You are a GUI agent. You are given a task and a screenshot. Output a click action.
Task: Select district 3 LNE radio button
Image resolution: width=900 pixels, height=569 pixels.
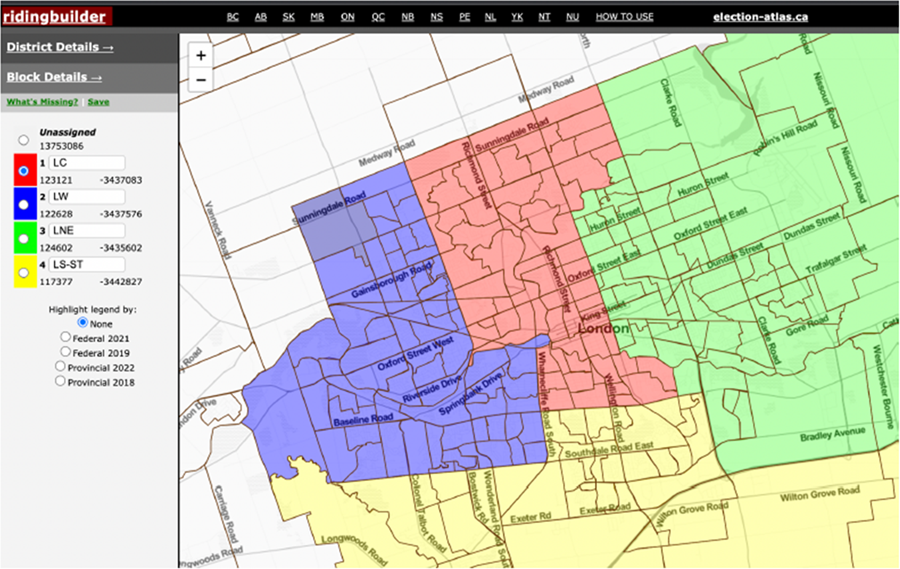(24, 239)
